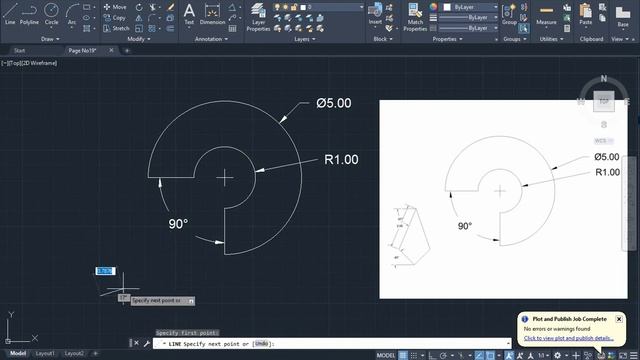Viewport: 640px width, 360px height.
Task: Toggle object snap in status bar
Action: pos(490,356)
